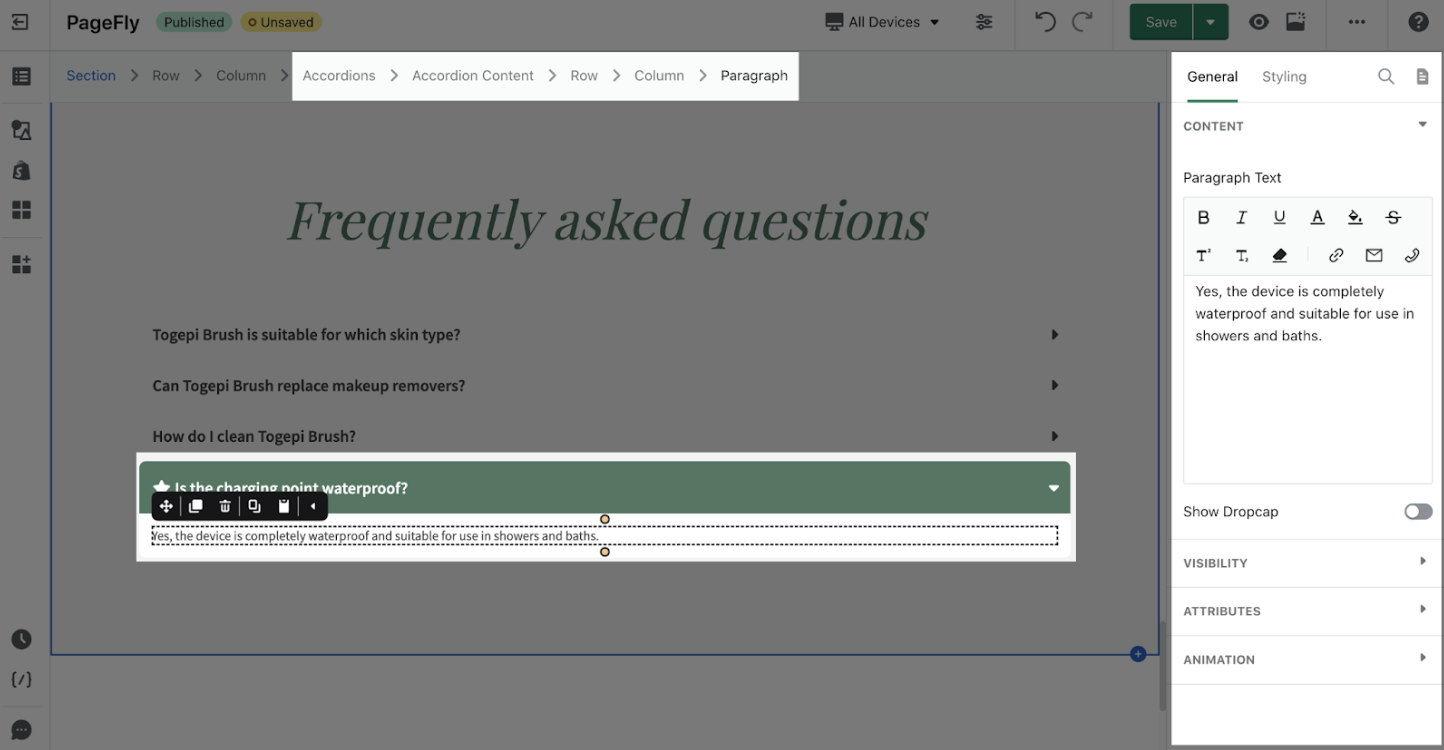The width and height of the screenshot is (1444, 750).
Task: Search the inspector parameters
Action: coord(1386,76)
